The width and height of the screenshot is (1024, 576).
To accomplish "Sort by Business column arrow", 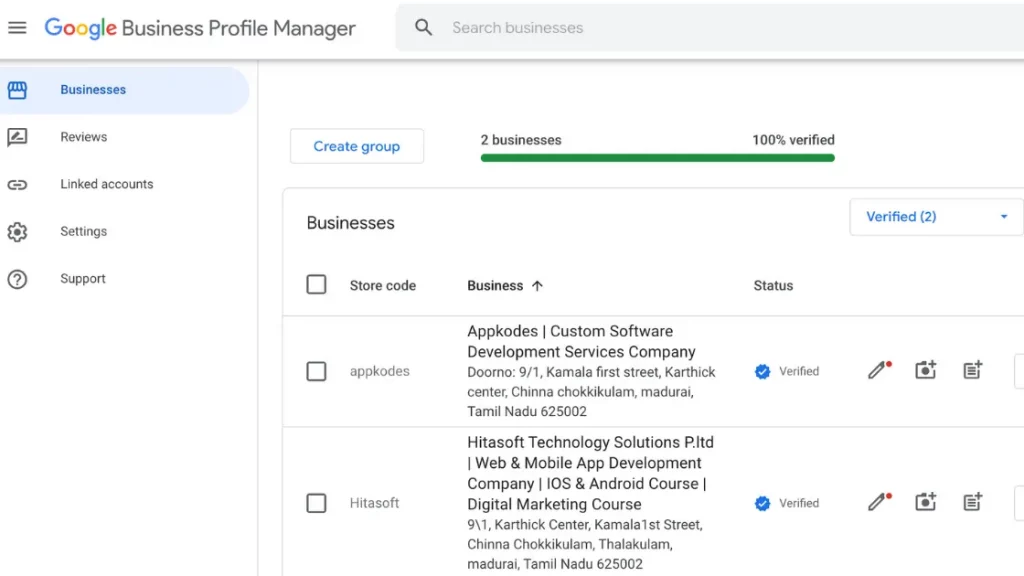I will click(x=537, y=285).
